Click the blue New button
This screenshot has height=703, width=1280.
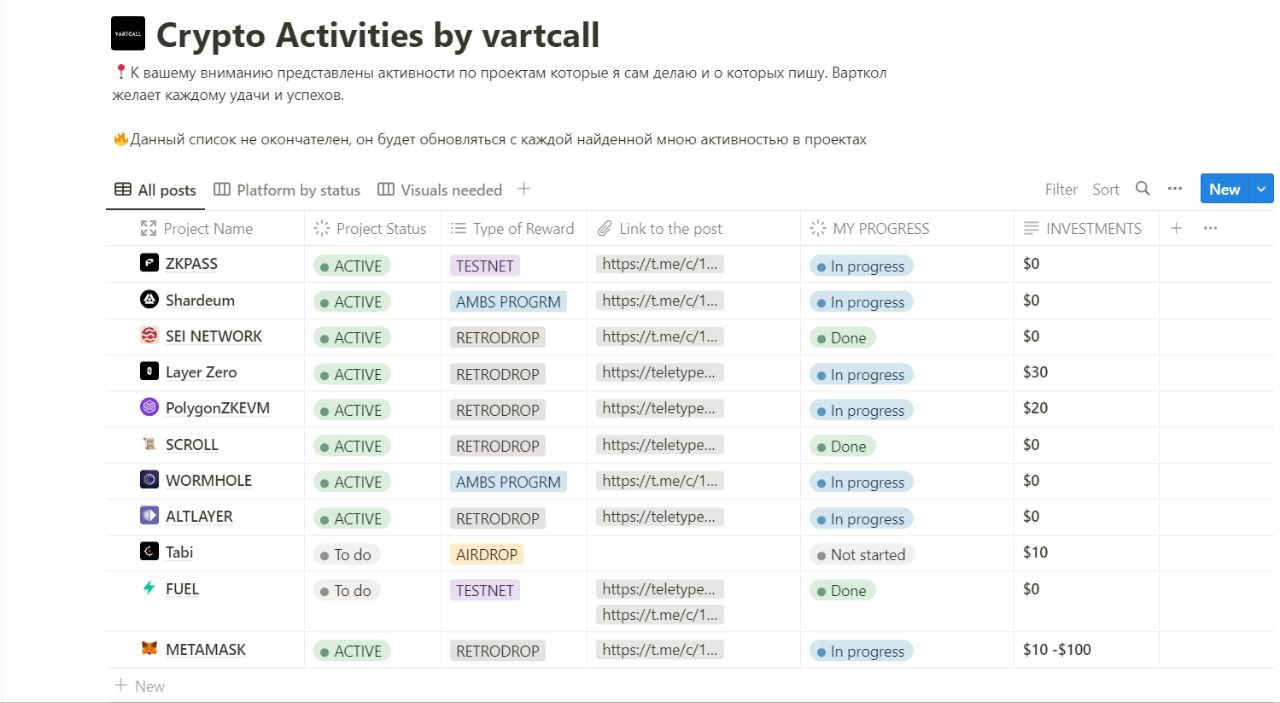[1224, 189]
